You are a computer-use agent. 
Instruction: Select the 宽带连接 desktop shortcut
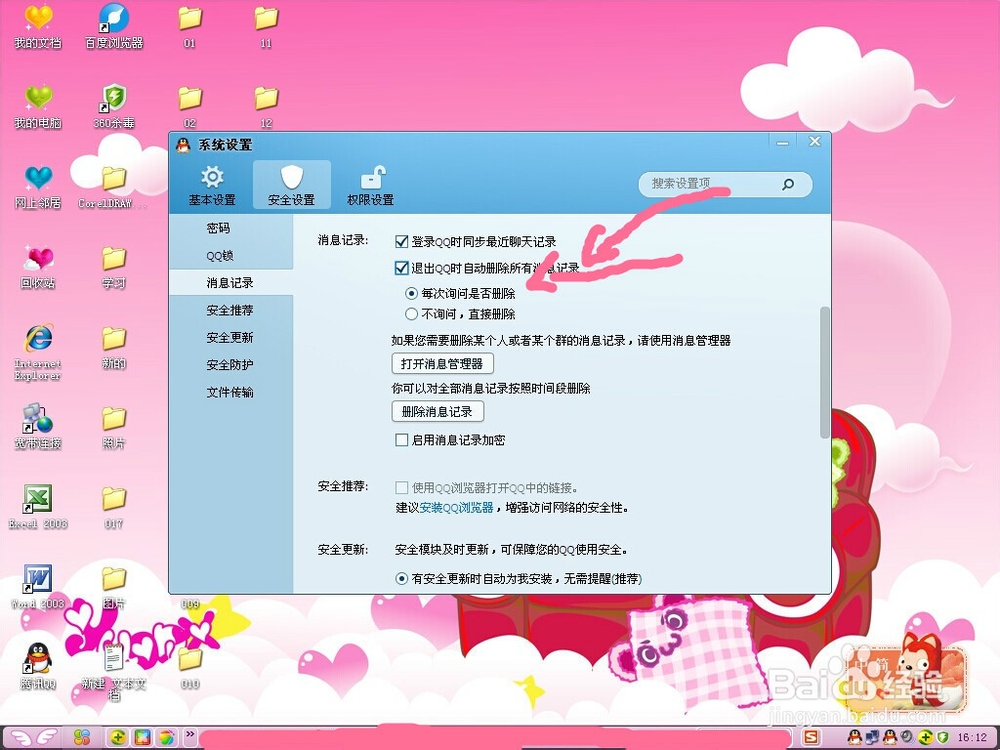coord(38,427)
